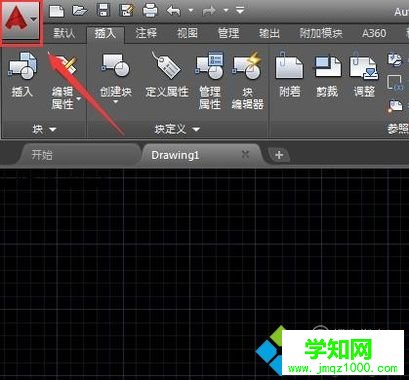Image resolution: width=409 pixels, height=380 pixels.
Task: Expand the 块 panel dropdown
Action: click(x=52, y=129)
